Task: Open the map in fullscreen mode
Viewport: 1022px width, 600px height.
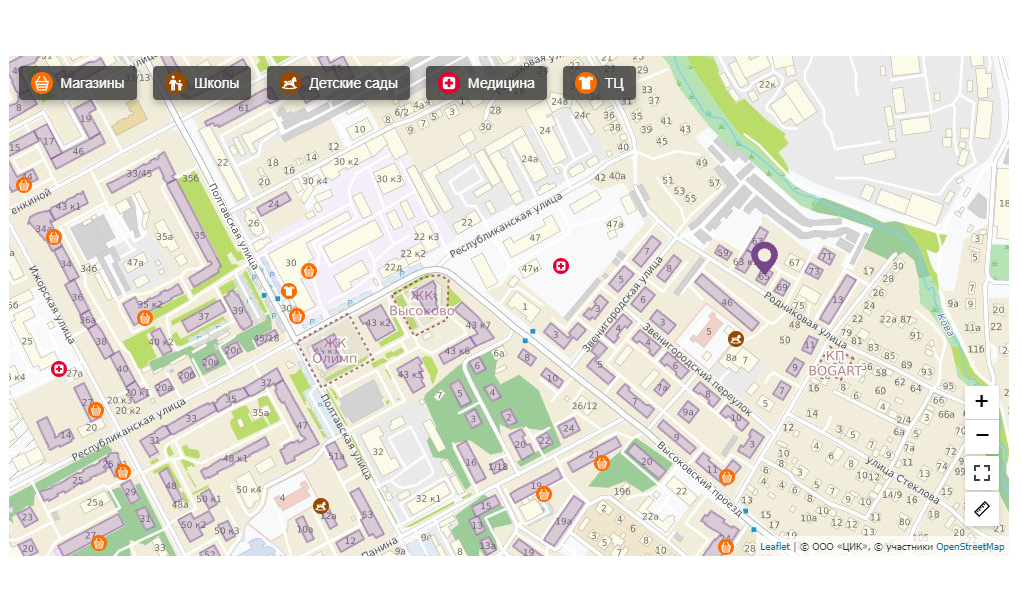Action: coord(982,472)
